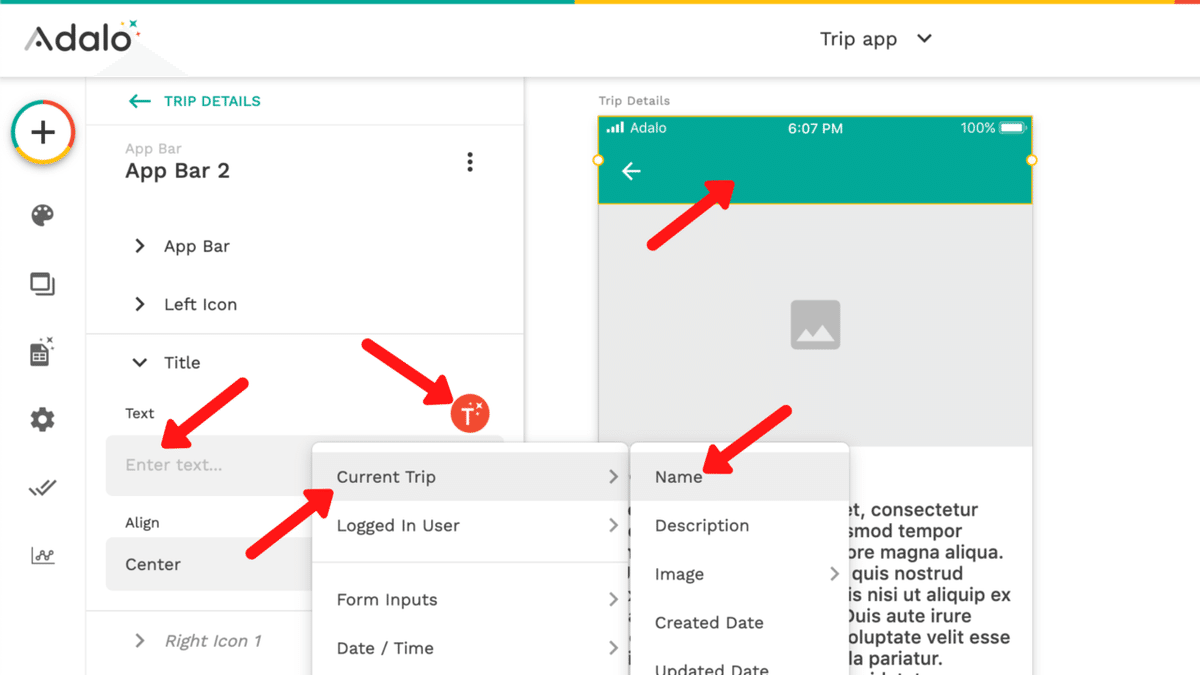Expand Logged In User submenu arrow
Screen dimensions: 1200x675
pyautogui.click(x=613, y=525)
